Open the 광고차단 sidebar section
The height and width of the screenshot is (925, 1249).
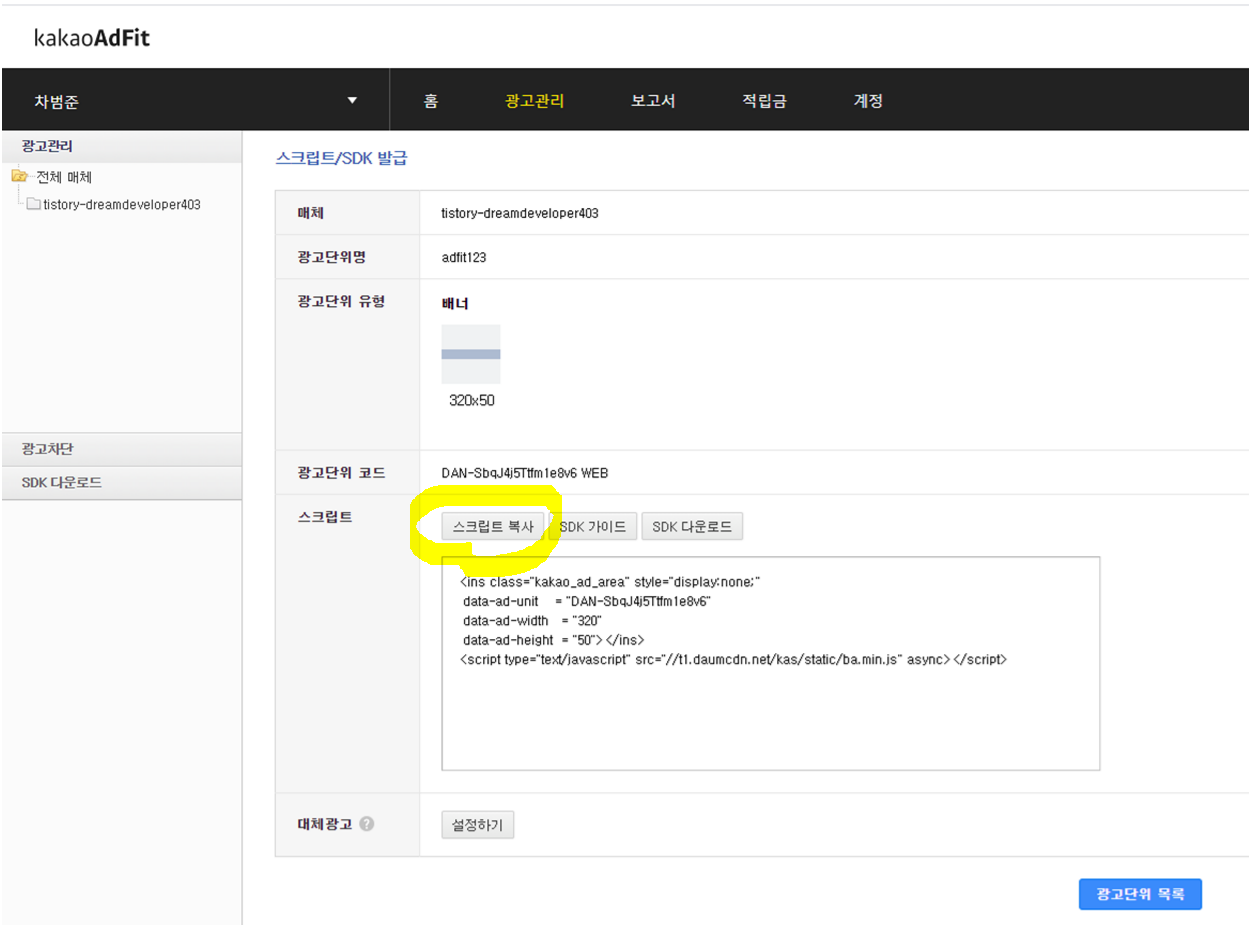pyautogui.click(x=121, y=449)
